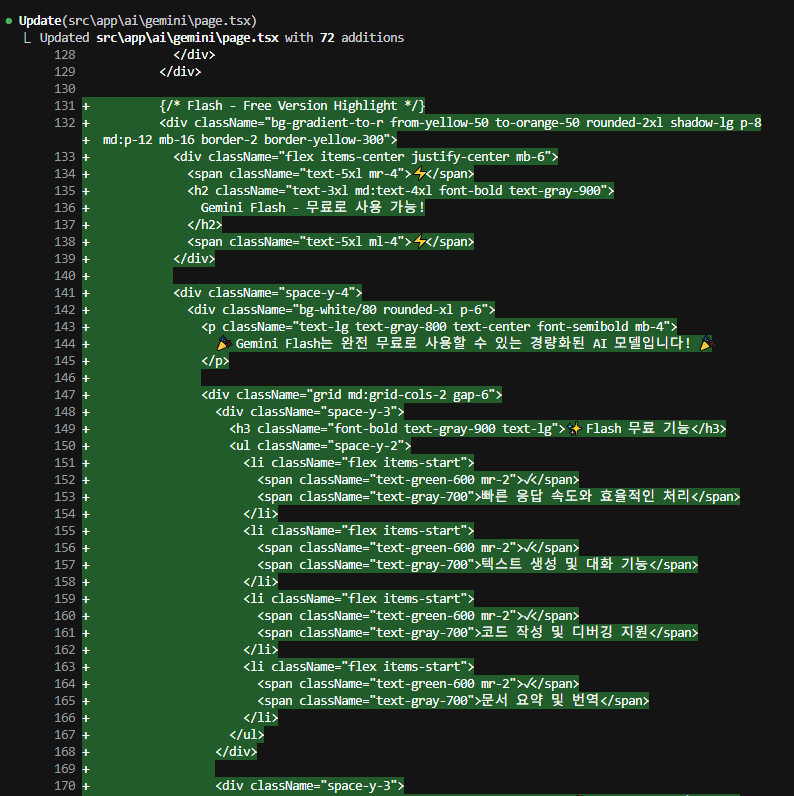Click the text 문서 요약 및 번역
The image size is (794, 796).
click(543, 700)
